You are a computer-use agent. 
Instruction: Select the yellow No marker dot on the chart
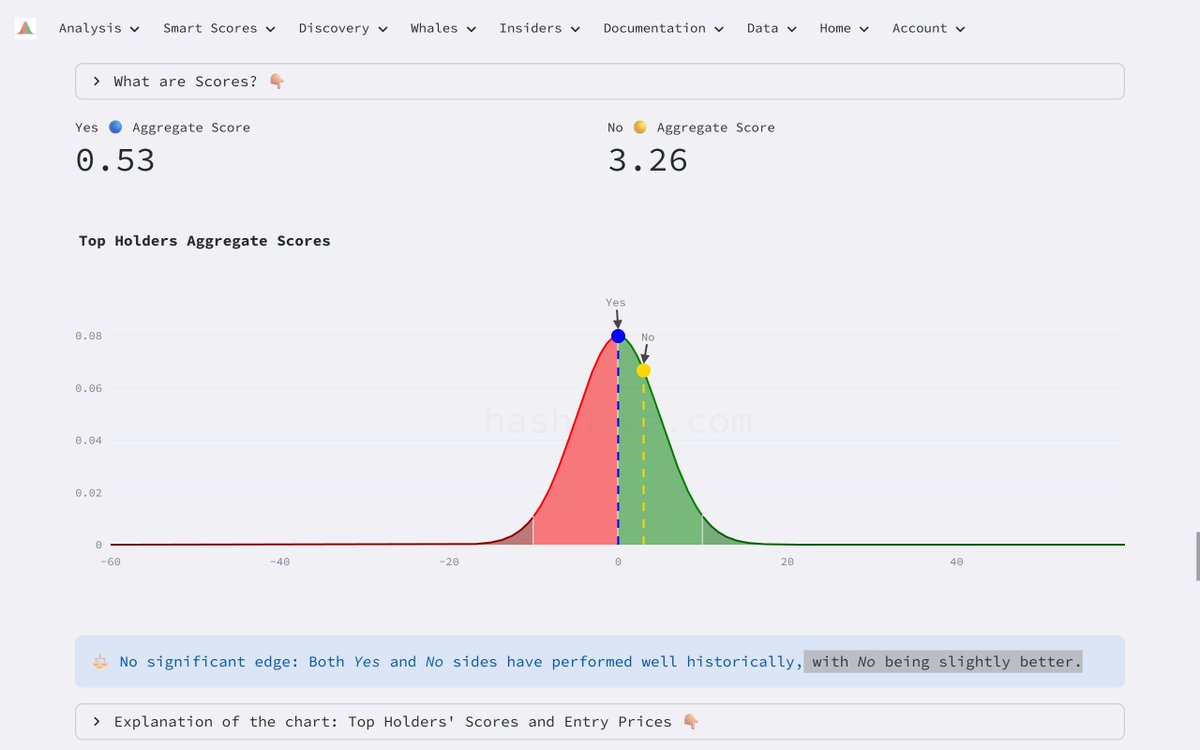[x=644, y=369]
